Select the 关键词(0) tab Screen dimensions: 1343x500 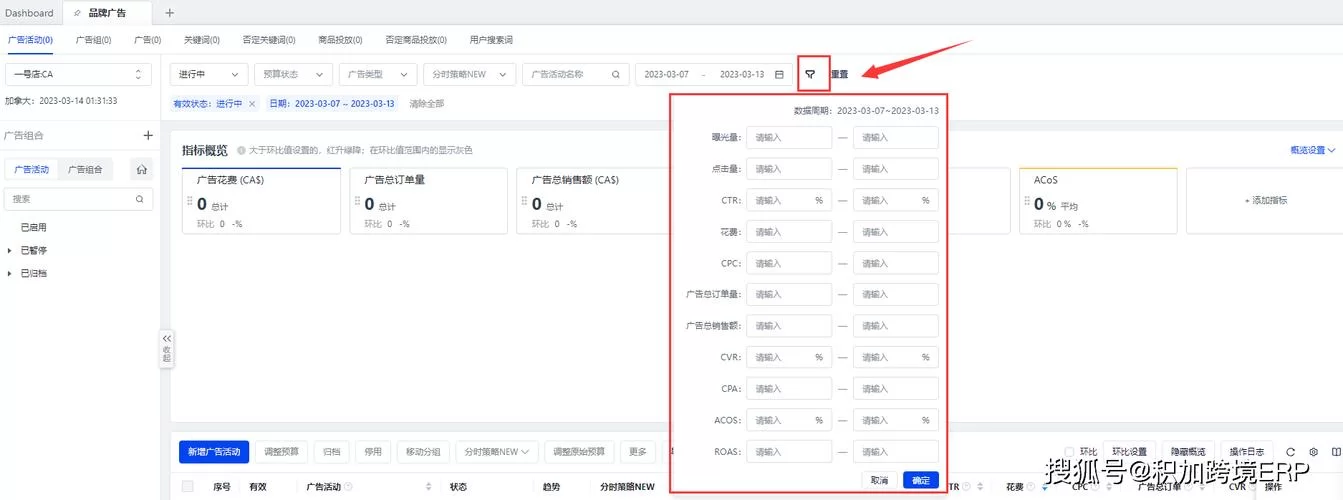201,40
